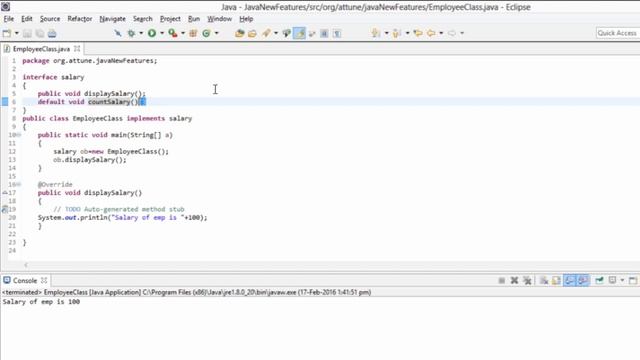Click the Terminate console icon
Image resolution: width=640 pixels, height=360 pixels.
[x=502, y=280]
